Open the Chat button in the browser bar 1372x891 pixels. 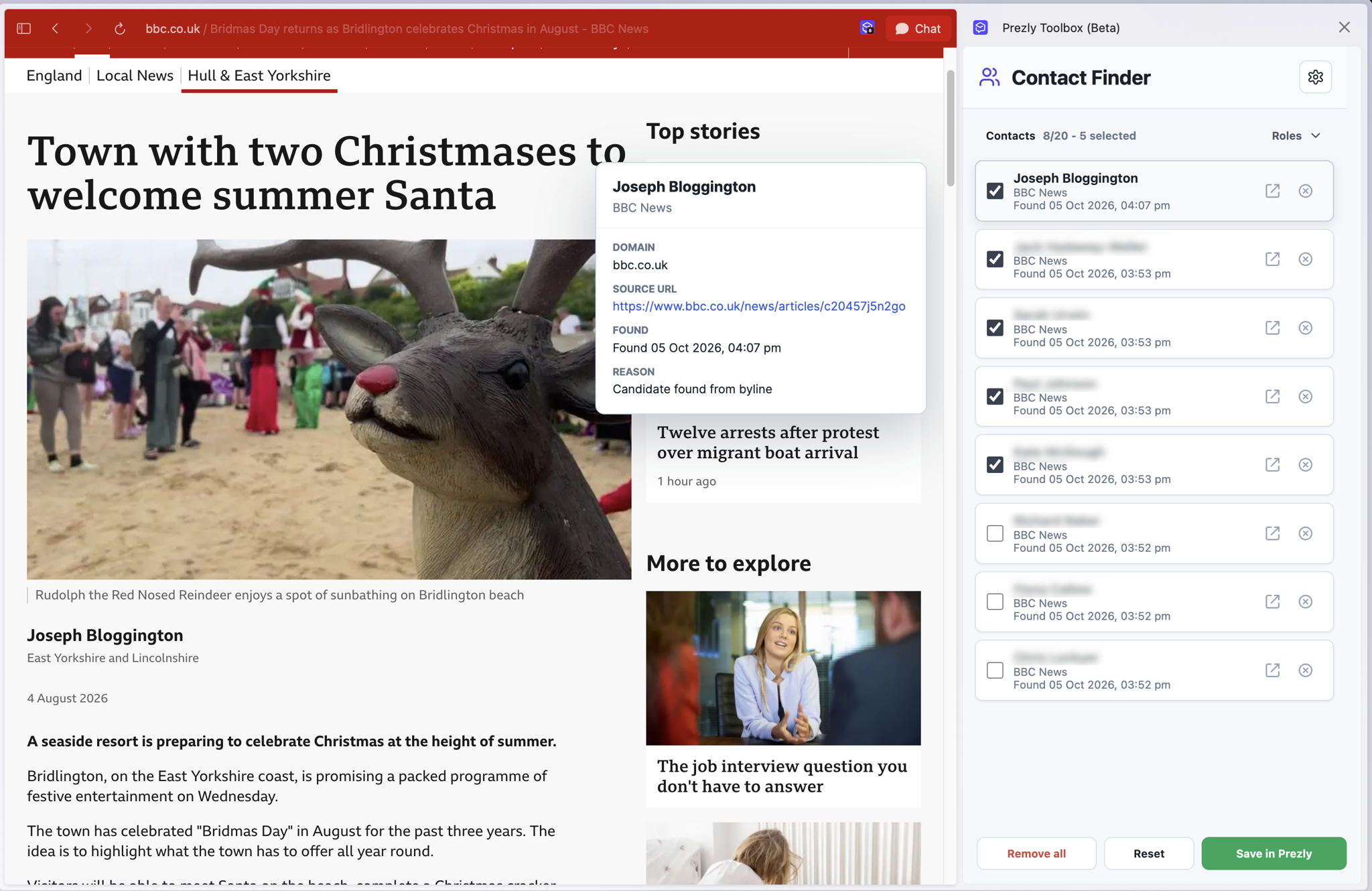918,29
